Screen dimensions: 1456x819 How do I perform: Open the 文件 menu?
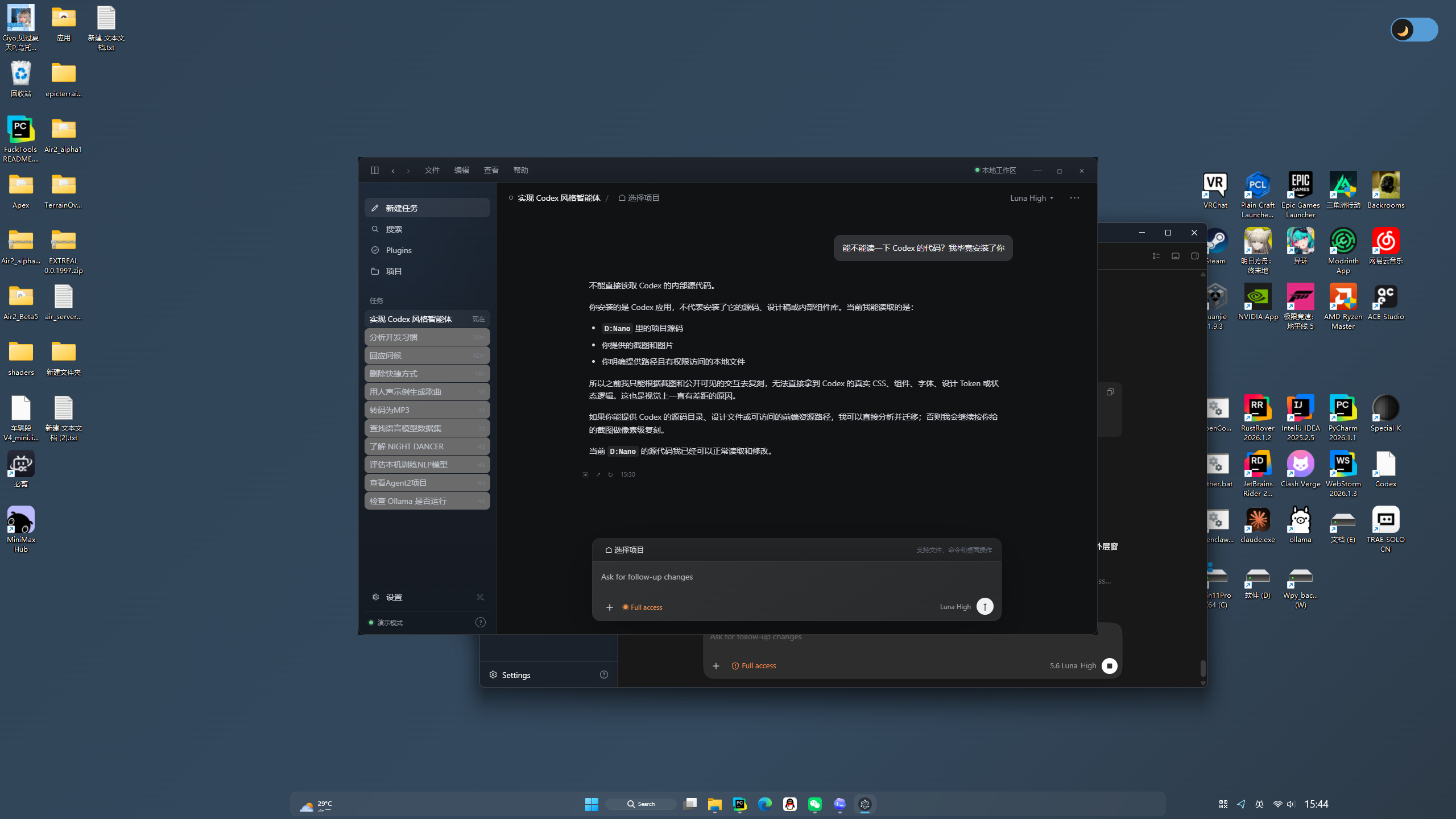click(432, 170)
